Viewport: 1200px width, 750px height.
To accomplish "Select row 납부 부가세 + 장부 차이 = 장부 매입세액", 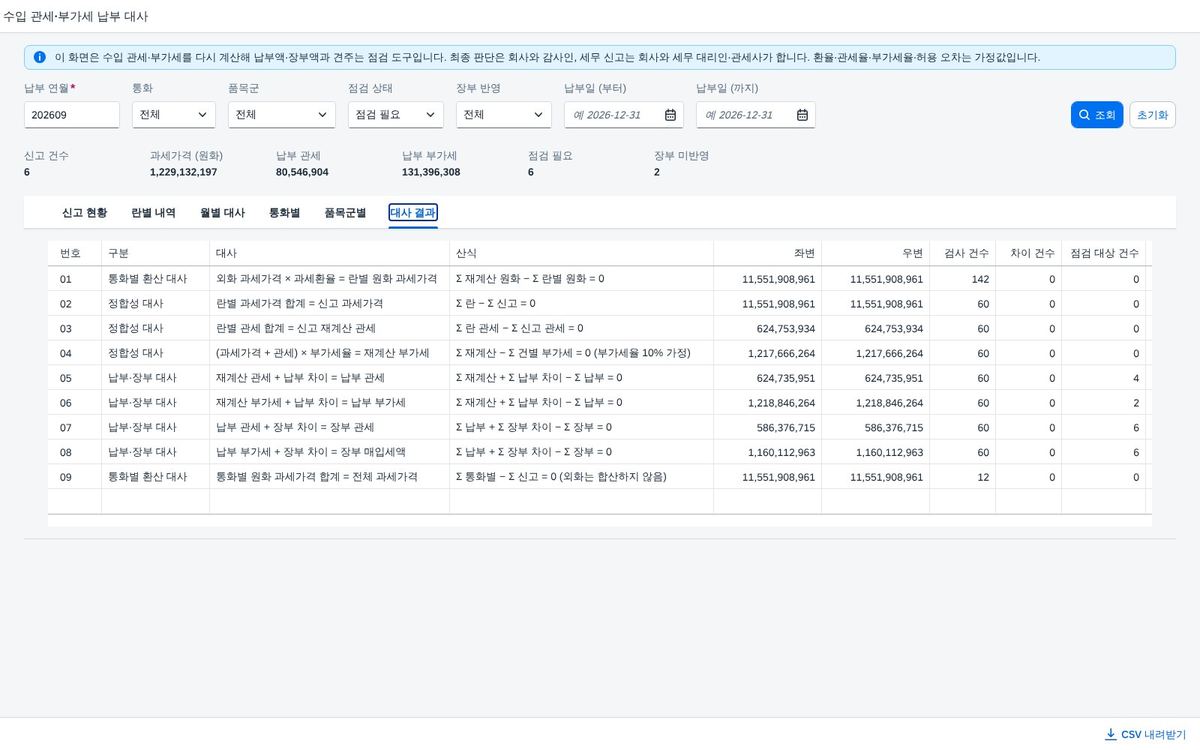I will 600,452.
